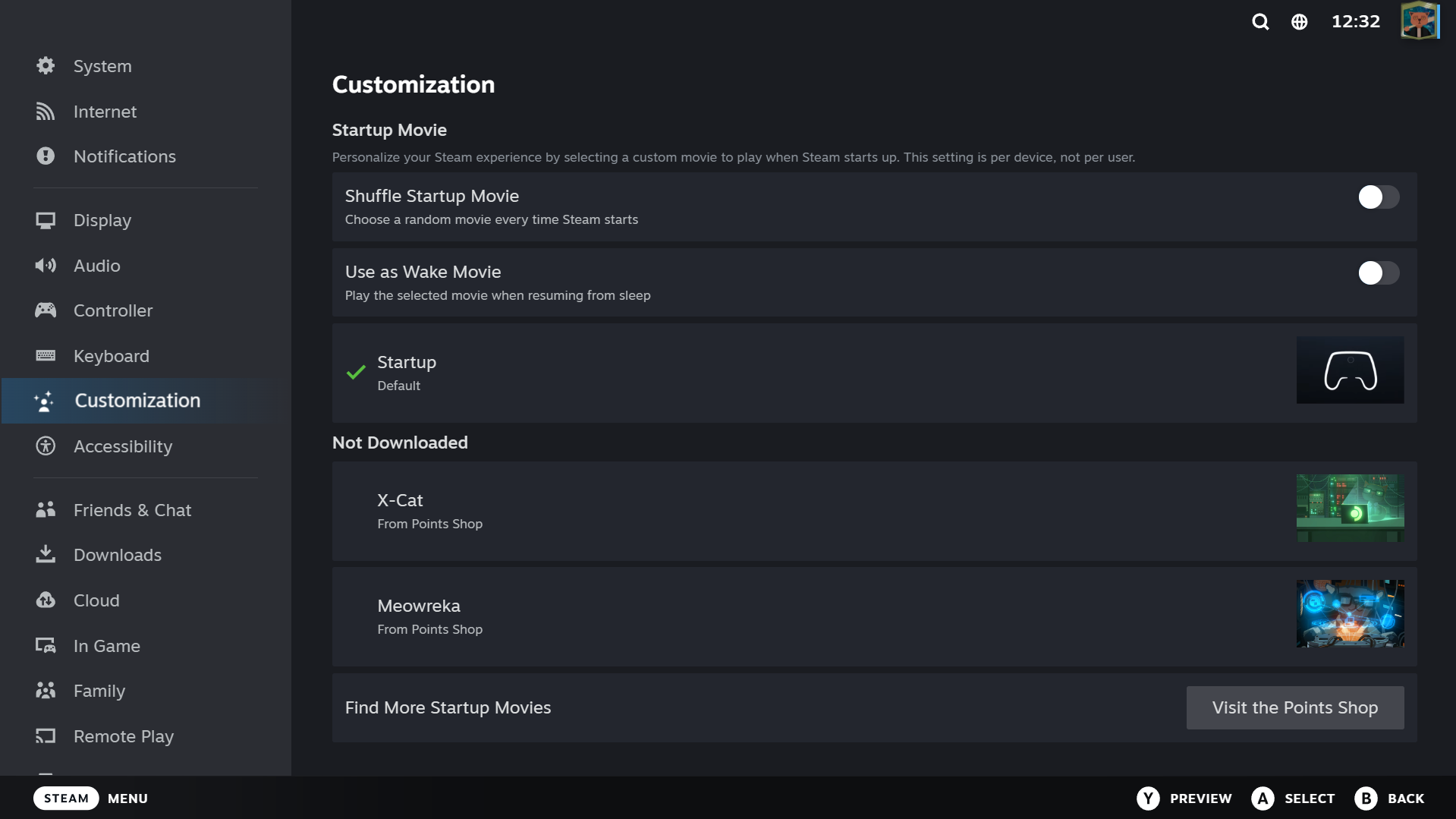Click the globe network icon
The image size is (1456, 819).
tap(1299, 22)
